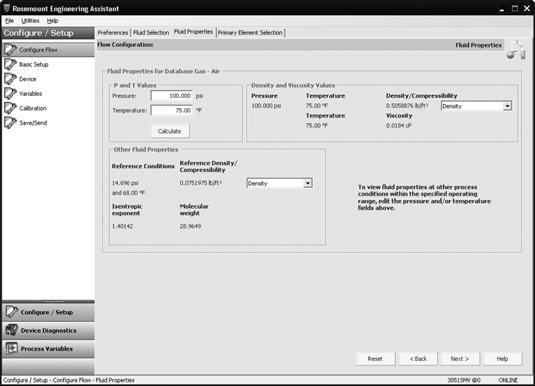Switch to the Fluid Selection tab
Screen dimensions: 535x386
[x=151, y=32]
